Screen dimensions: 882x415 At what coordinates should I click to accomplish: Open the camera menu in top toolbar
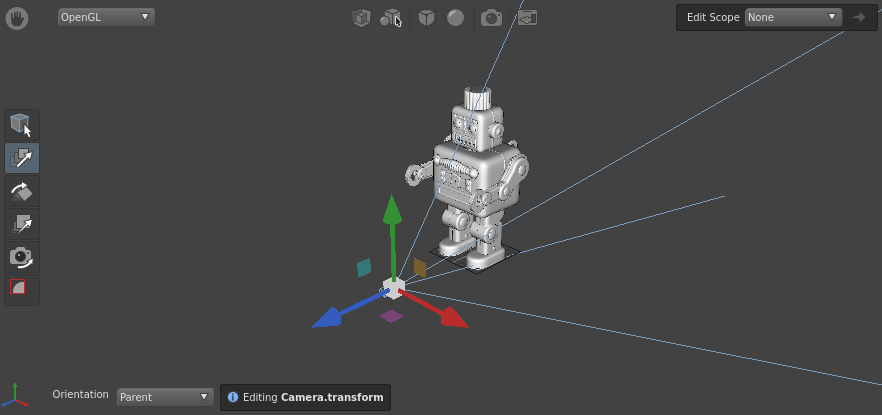point(491,17)
